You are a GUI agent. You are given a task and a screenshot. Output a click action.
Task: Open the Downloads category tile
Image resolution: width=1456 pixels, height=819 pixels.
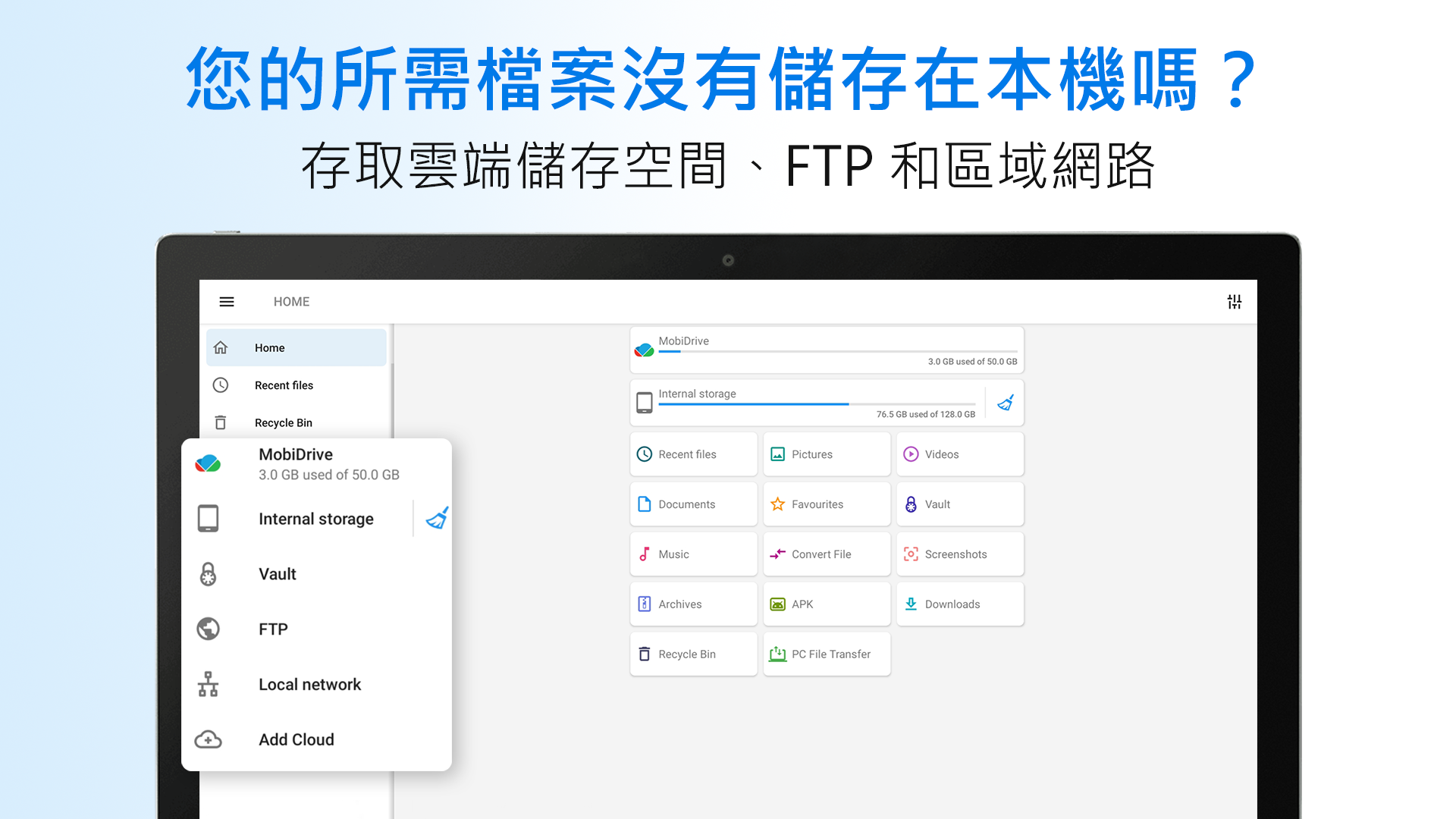coord(959,604)
